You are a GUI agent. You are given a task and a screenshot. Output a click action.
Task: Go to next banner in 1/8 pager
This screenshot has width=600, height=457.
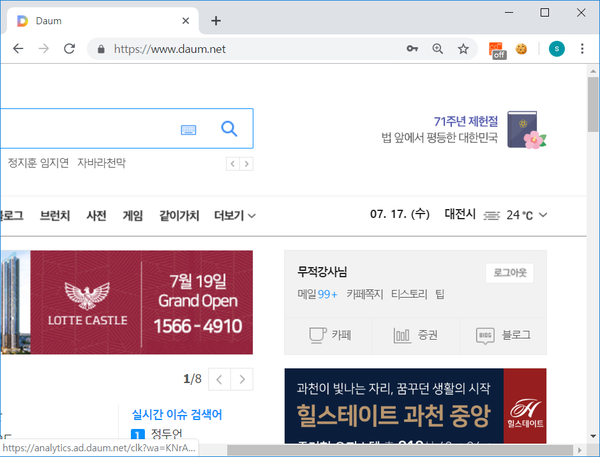[x=242, y=379]
